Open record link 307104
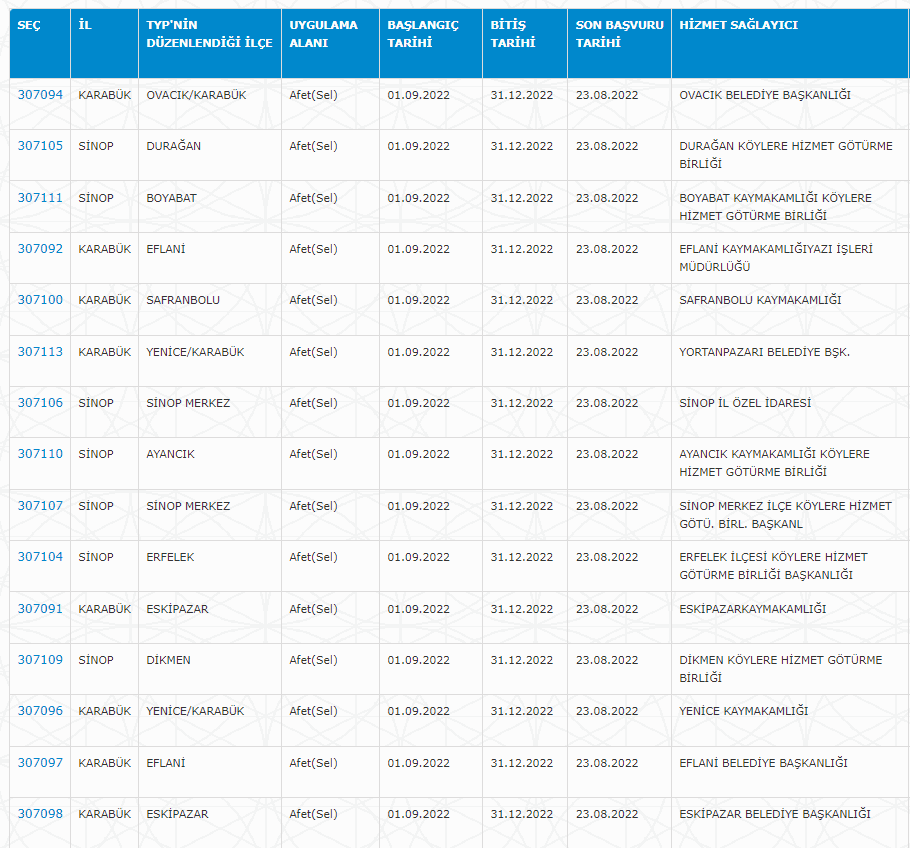The image size is (910, 848). click(40, 557)
